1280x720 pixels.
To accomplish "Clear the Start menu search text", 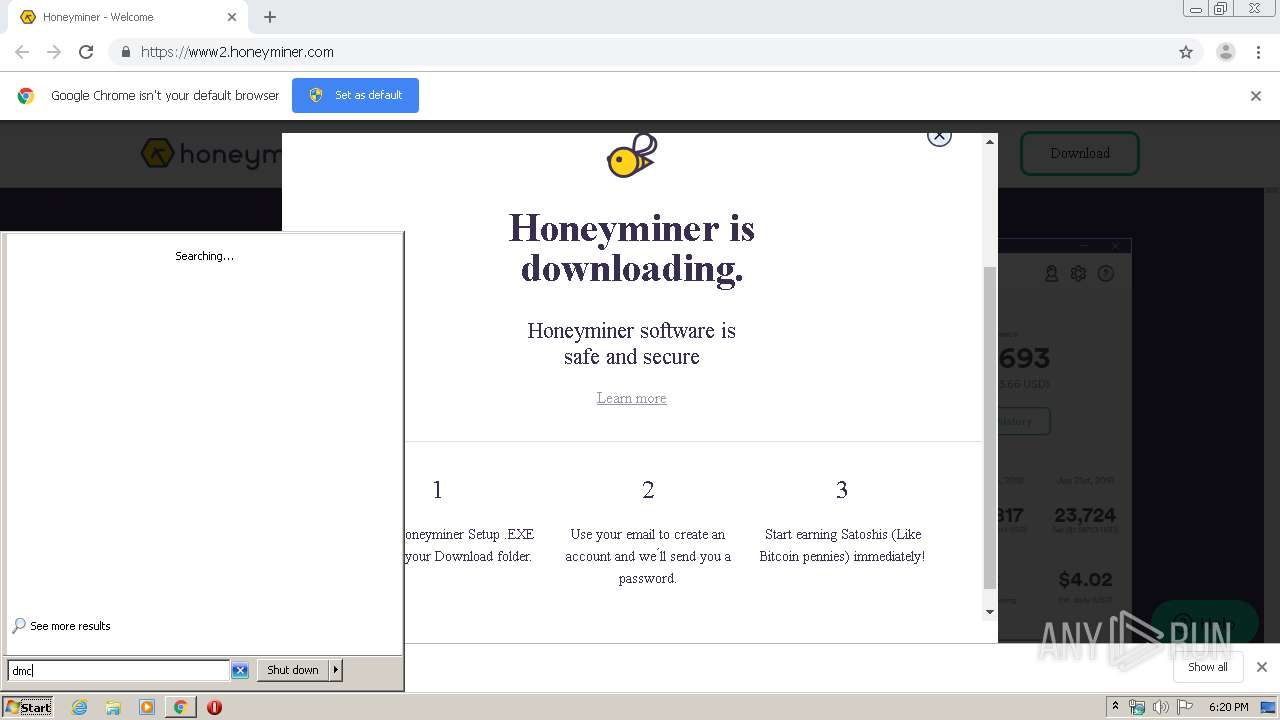I will point(240,670).
